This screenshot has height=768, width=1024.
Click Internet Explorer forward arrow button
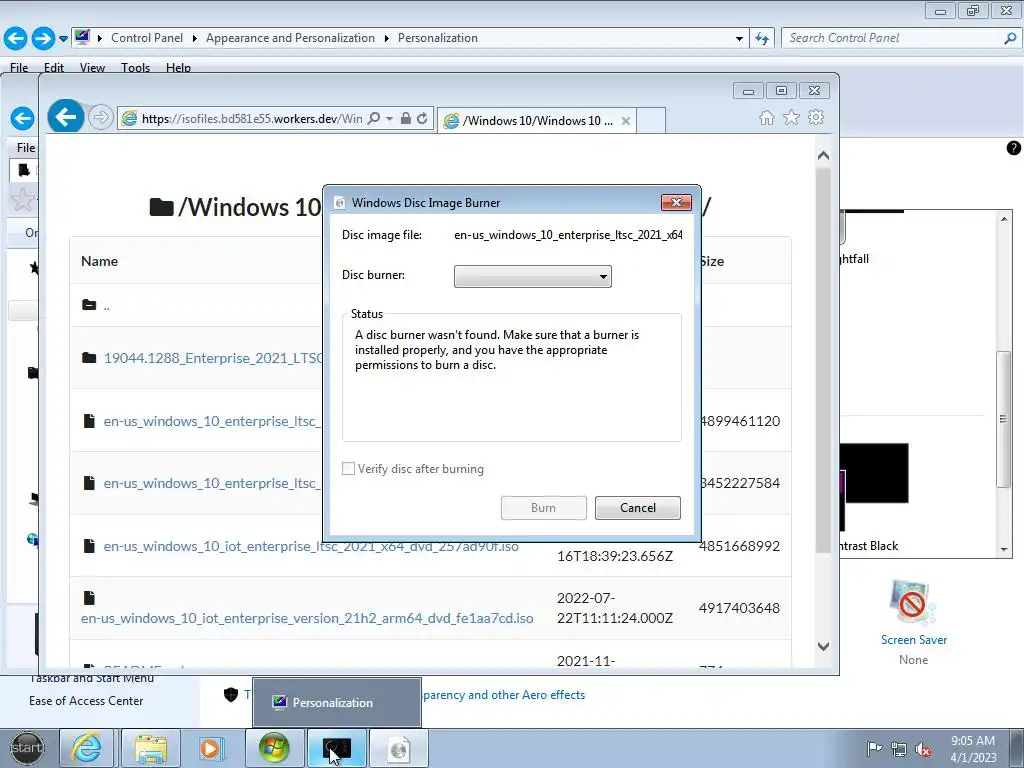[x=101, y=118]
